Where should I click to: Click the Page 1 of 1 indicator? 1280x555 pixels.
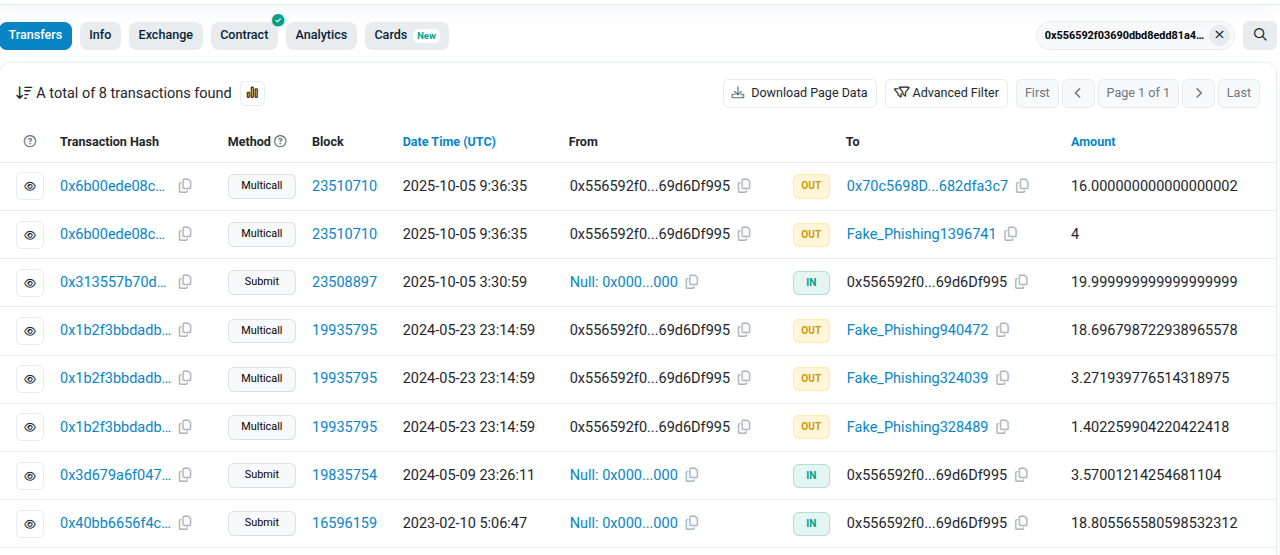1138,93
